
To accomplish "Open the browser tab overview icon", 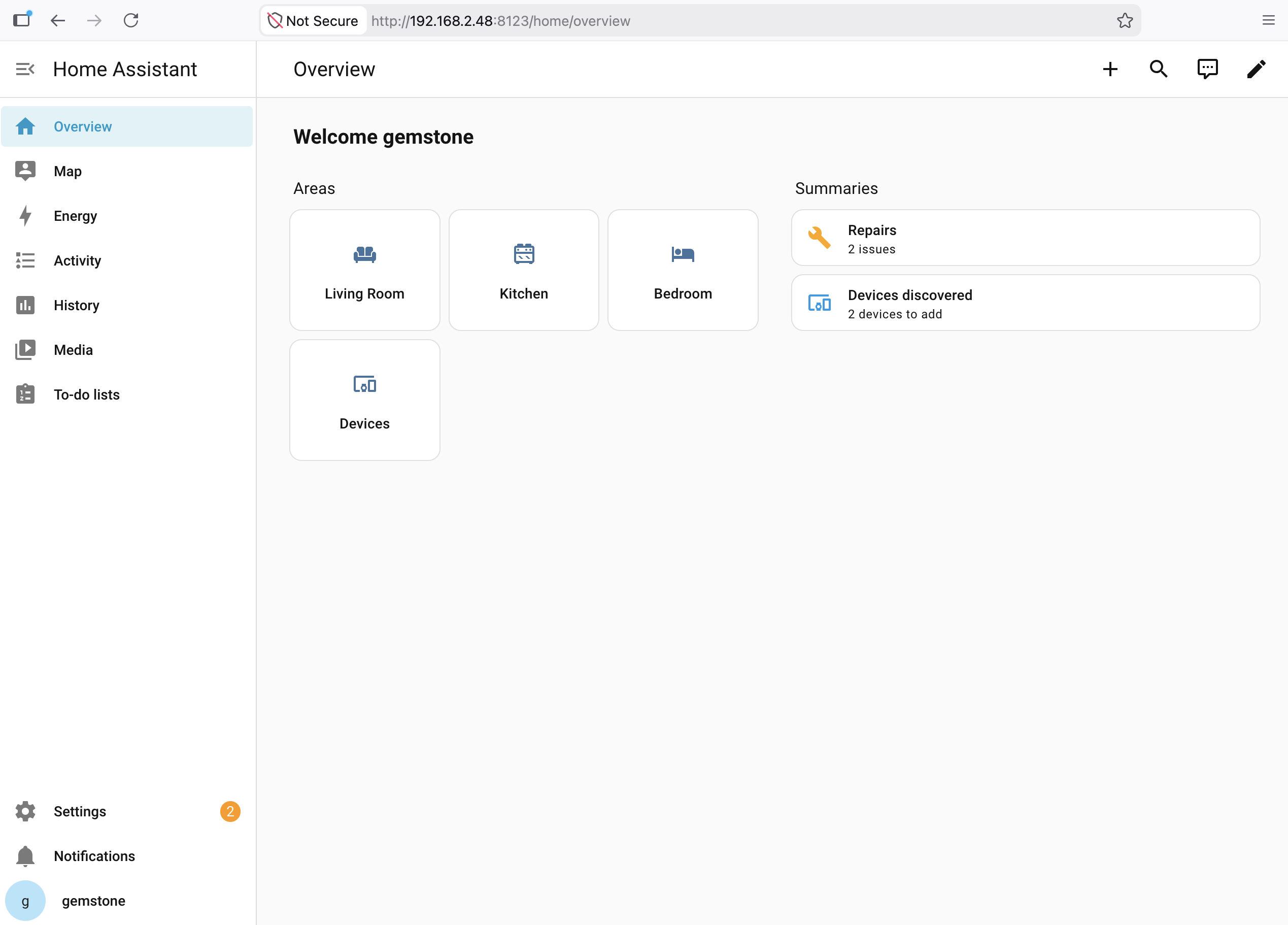I will coord(22,20).
